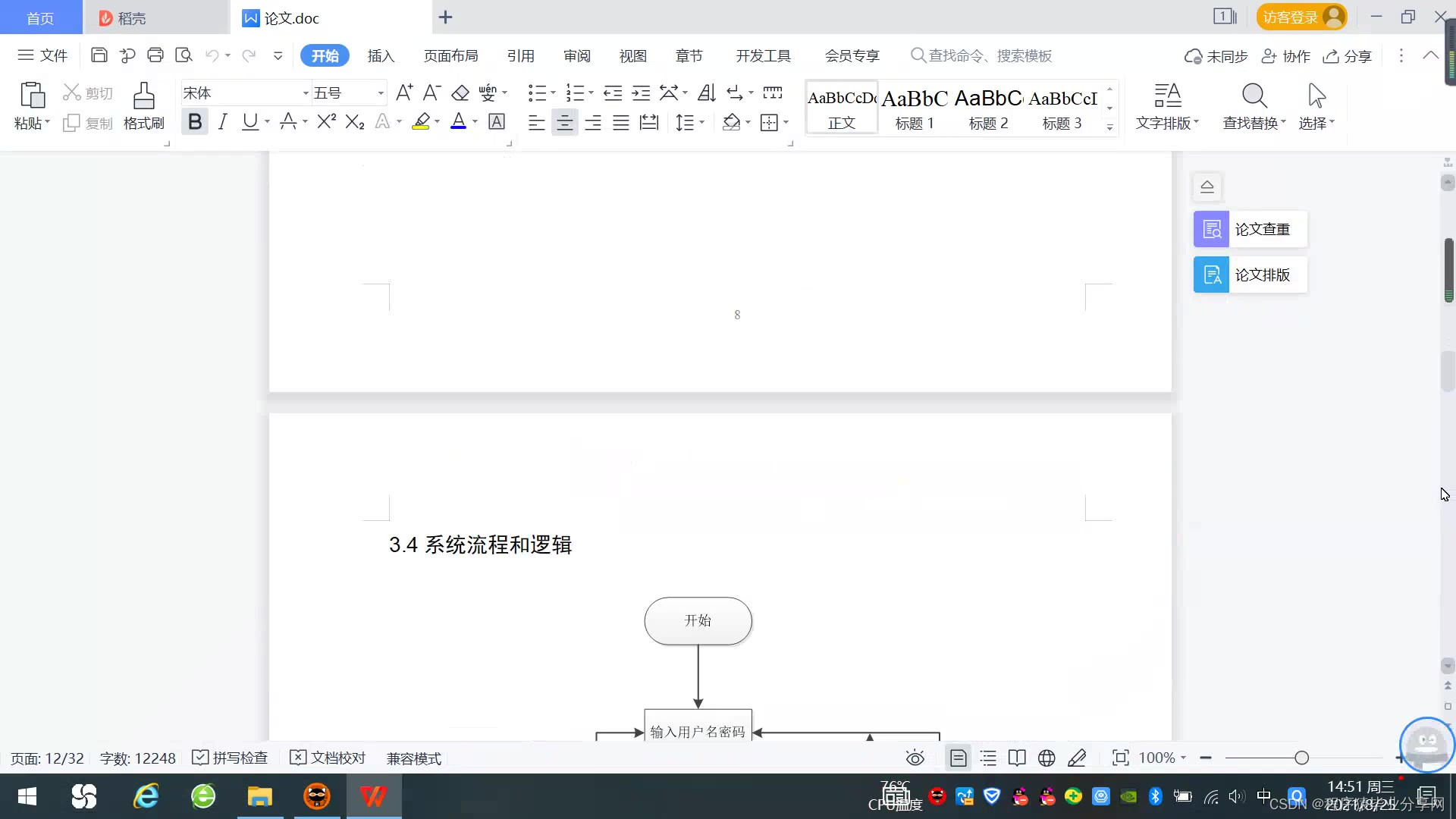Increase font size with A+ icon

(x=404, y=93)
